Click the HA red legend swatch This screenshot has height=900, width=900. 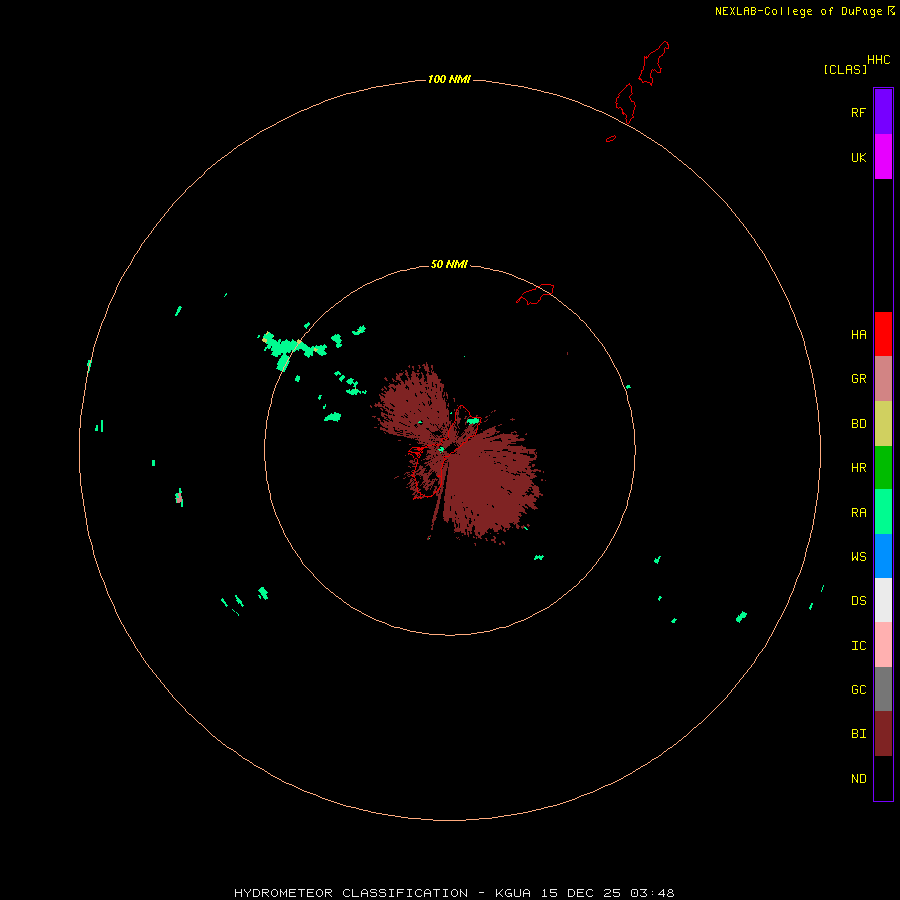pos(883,334)
